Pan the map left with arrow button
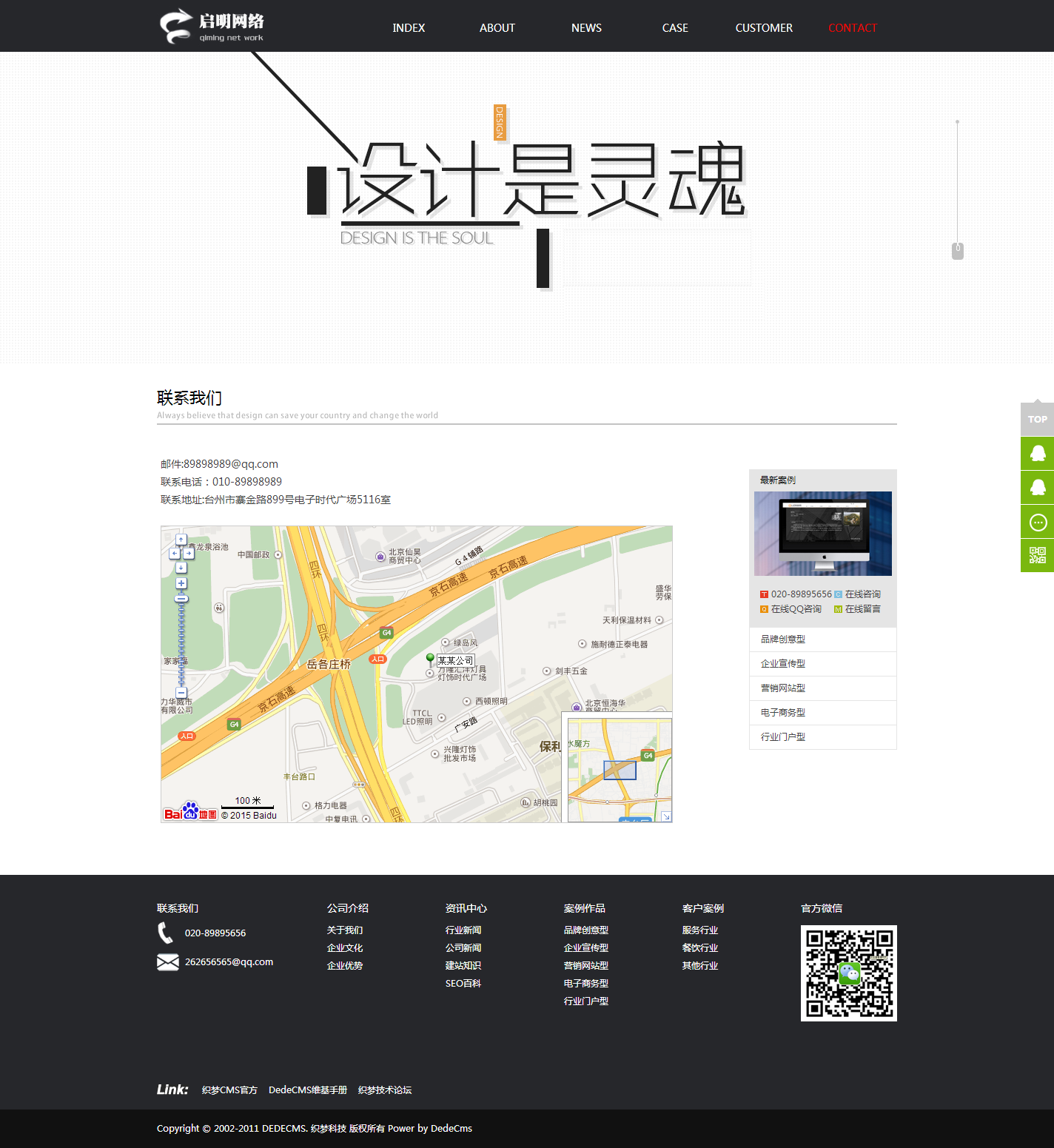Screen dimensions: 1054x1148 pyautogui.click(x=174, y=554)
